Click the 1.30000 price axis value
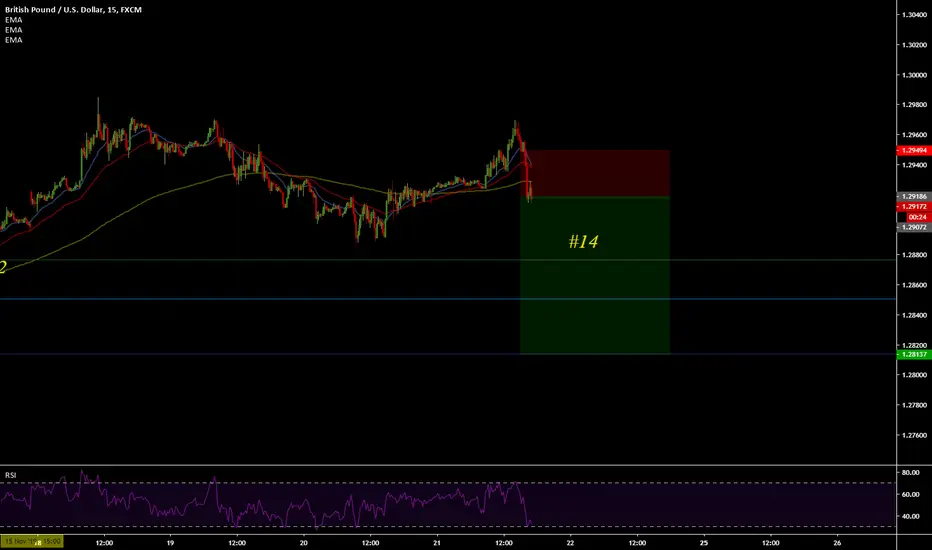The image size is (932, 550). pyautogui.click(x=914, y=75)
